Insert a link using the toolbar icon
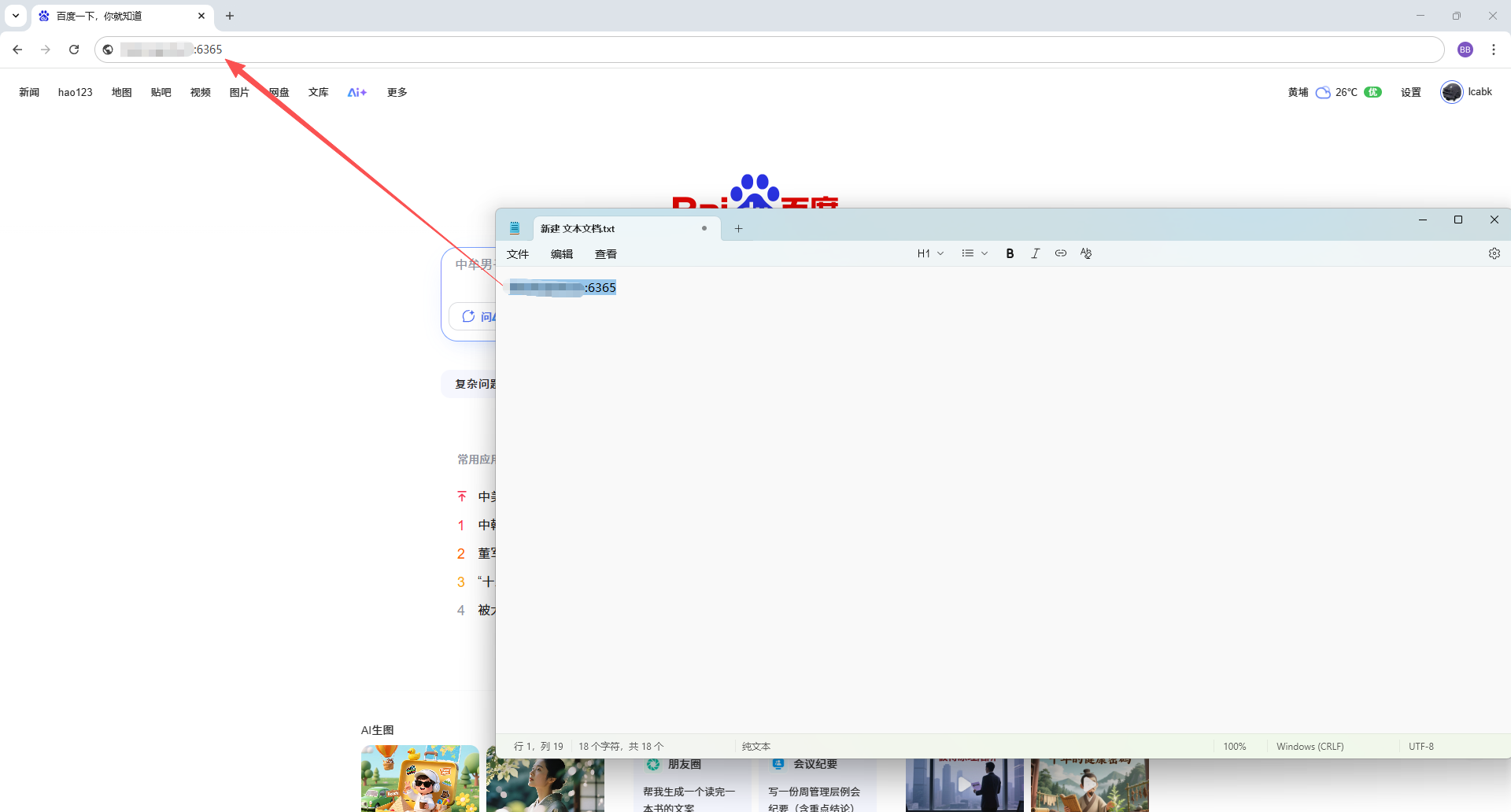The width and height of the screenshot is (1511, 812). pos(1061,253)
